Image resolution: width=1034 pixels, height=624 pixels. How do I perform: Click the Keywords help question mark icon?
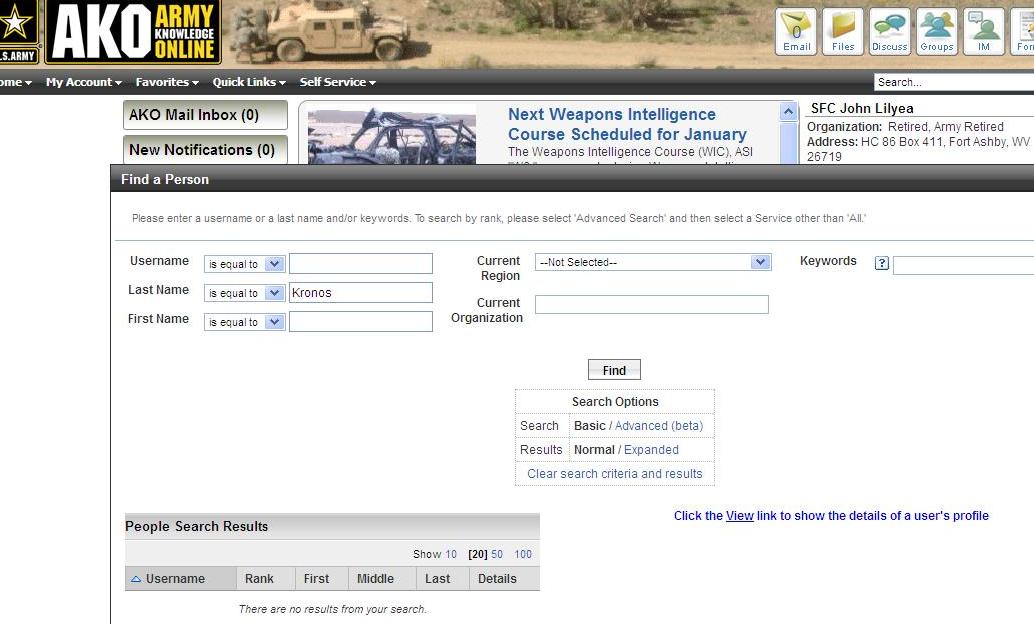click(881, 264)
